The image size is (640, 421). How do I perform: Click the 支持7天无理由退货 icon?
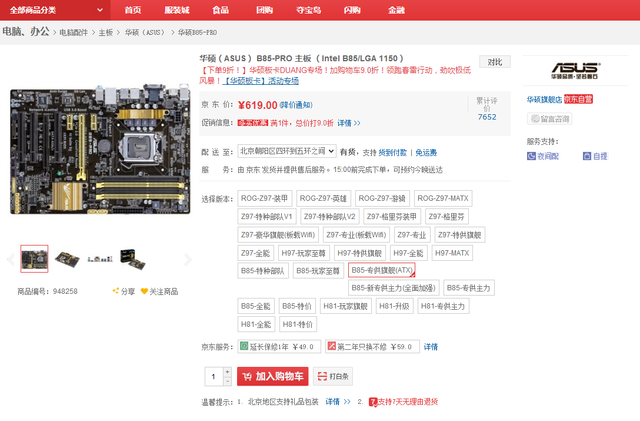373,402
